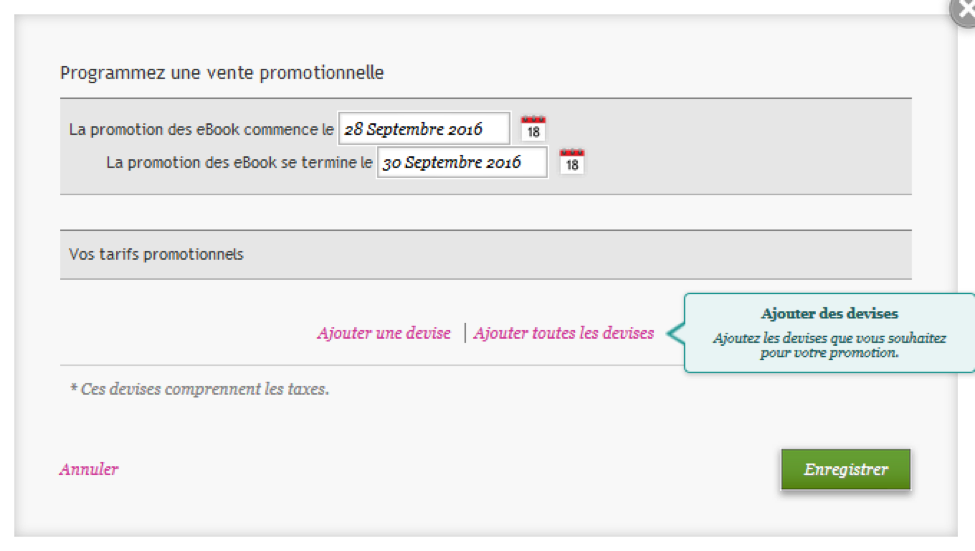The width and height of the screenshot is (975, 551).
Task: Click the 'Programmez une vente promotionnelle' heading
Action: tap(222, 73)
